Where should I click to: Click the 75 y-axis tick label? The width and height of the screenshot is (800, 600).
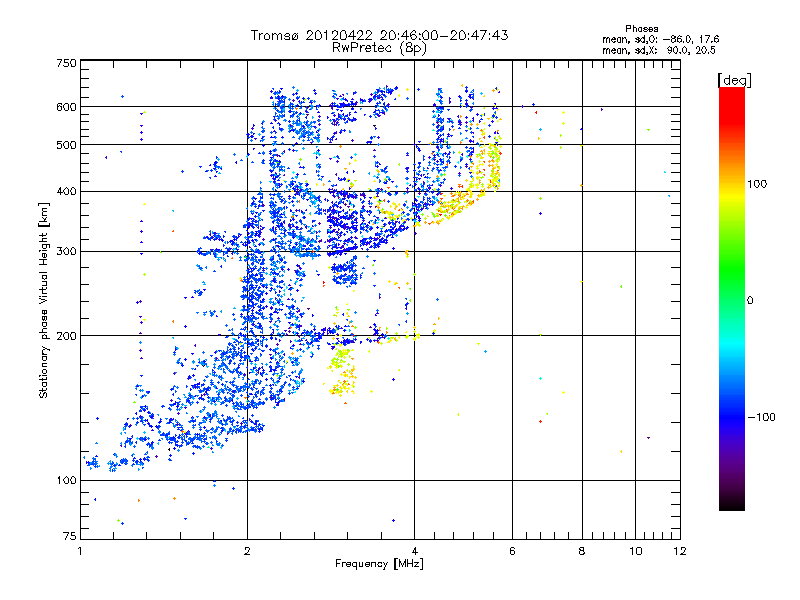70,536
